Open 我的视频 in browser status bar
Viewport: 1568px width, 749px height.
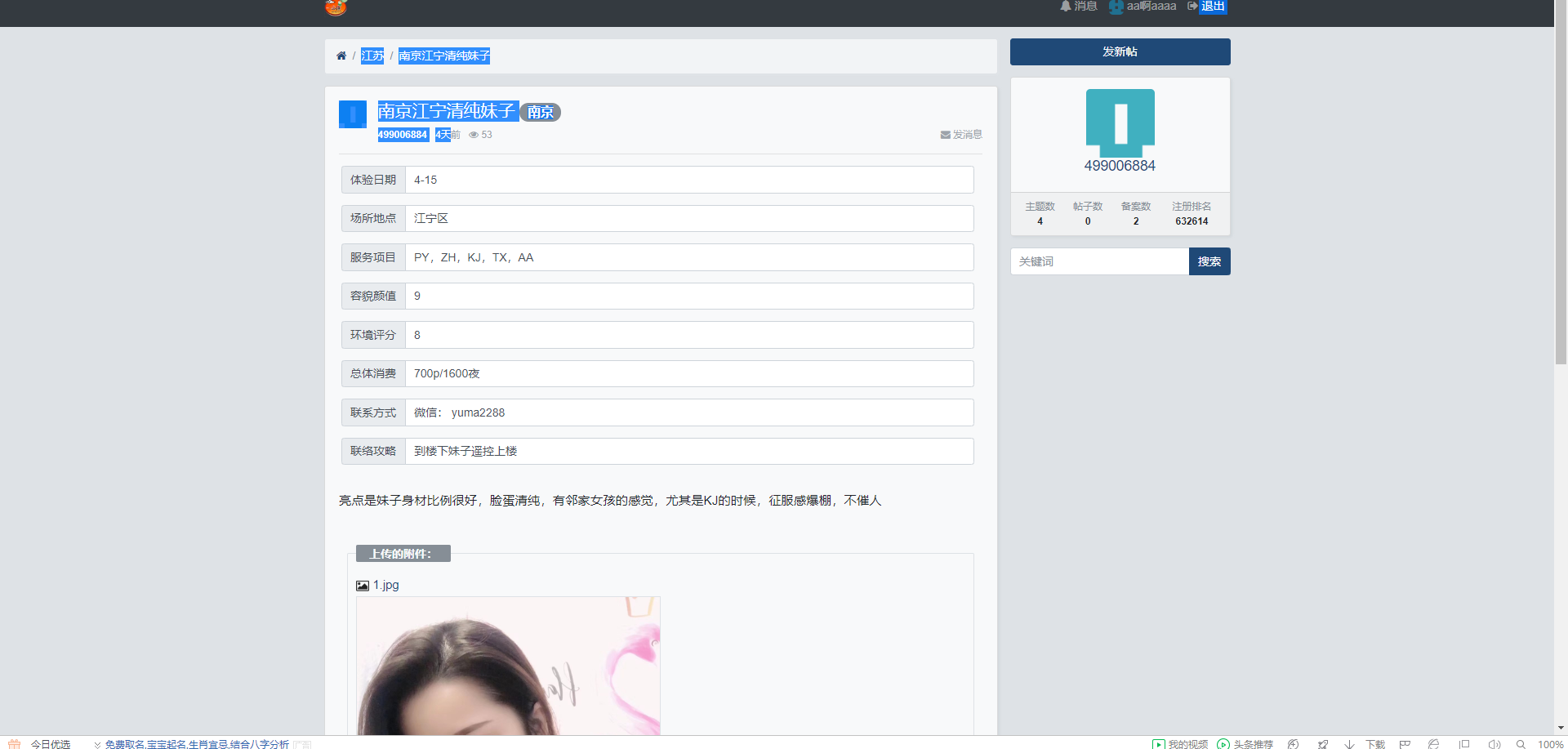point(1180,744)
